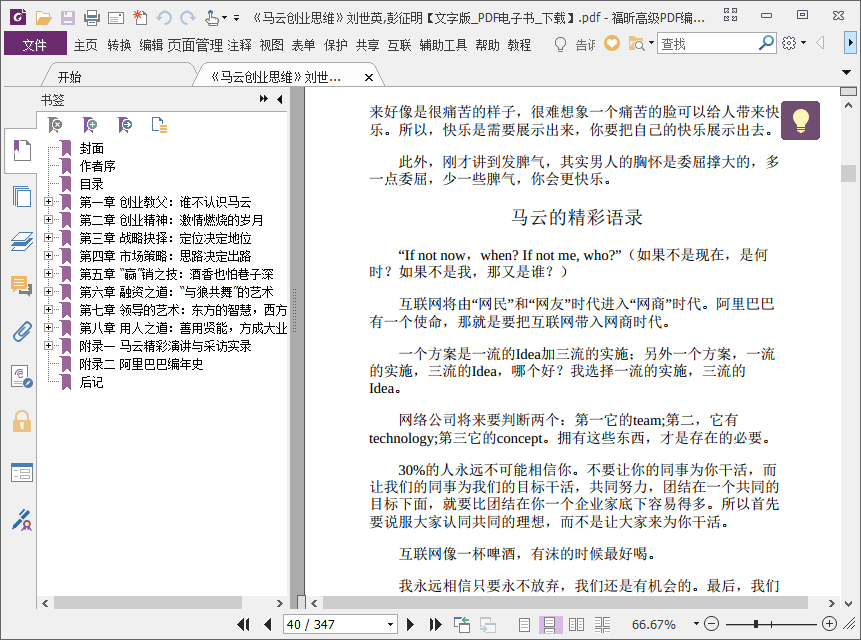The image size is (861, 640).
Task: Click the add new bookmark icon
Action: [90, 125]
